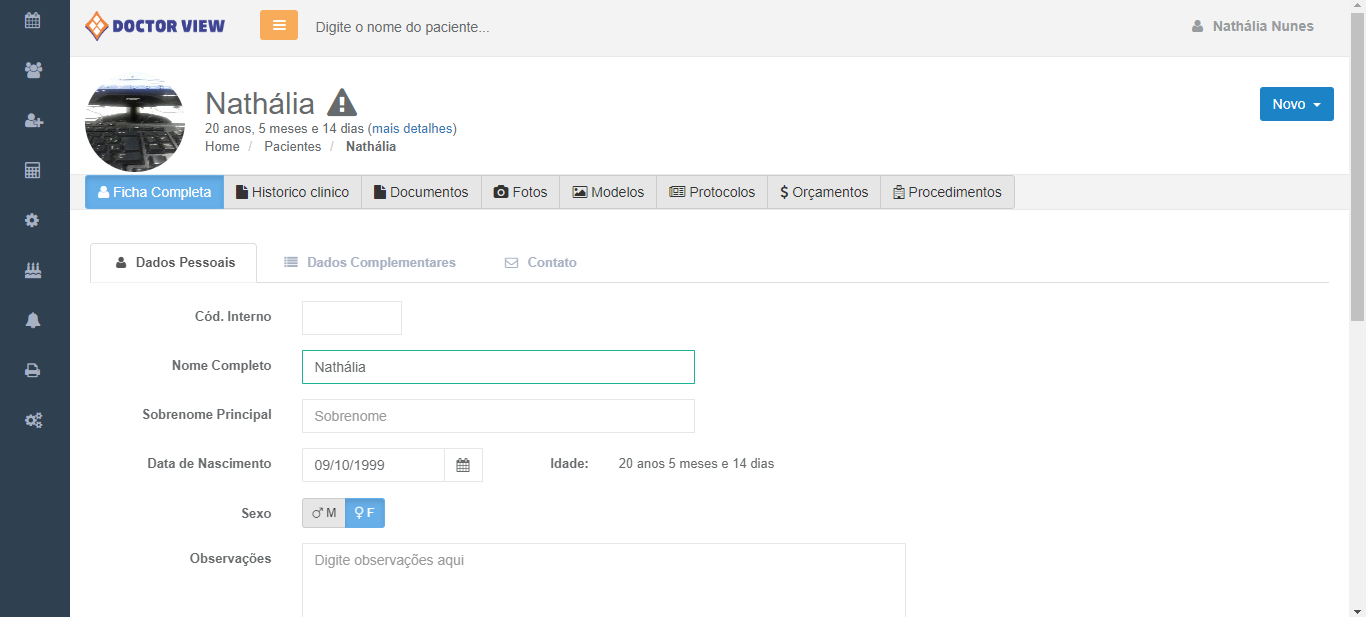
Task: Switch to Historico clinico tab
Action: [x=292, y=192]
